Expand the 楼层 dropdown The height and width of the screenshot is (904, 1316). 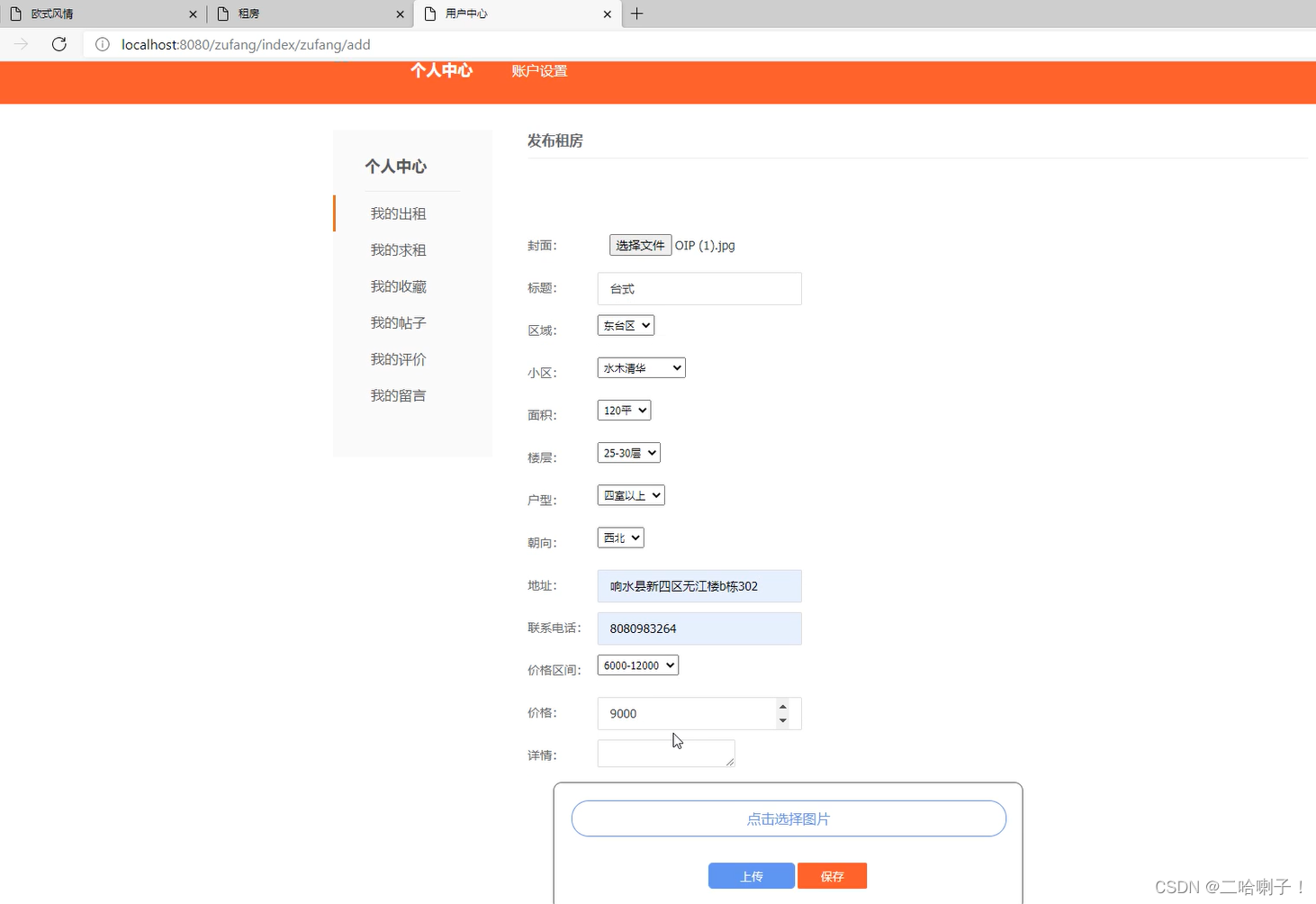[627, 452]
